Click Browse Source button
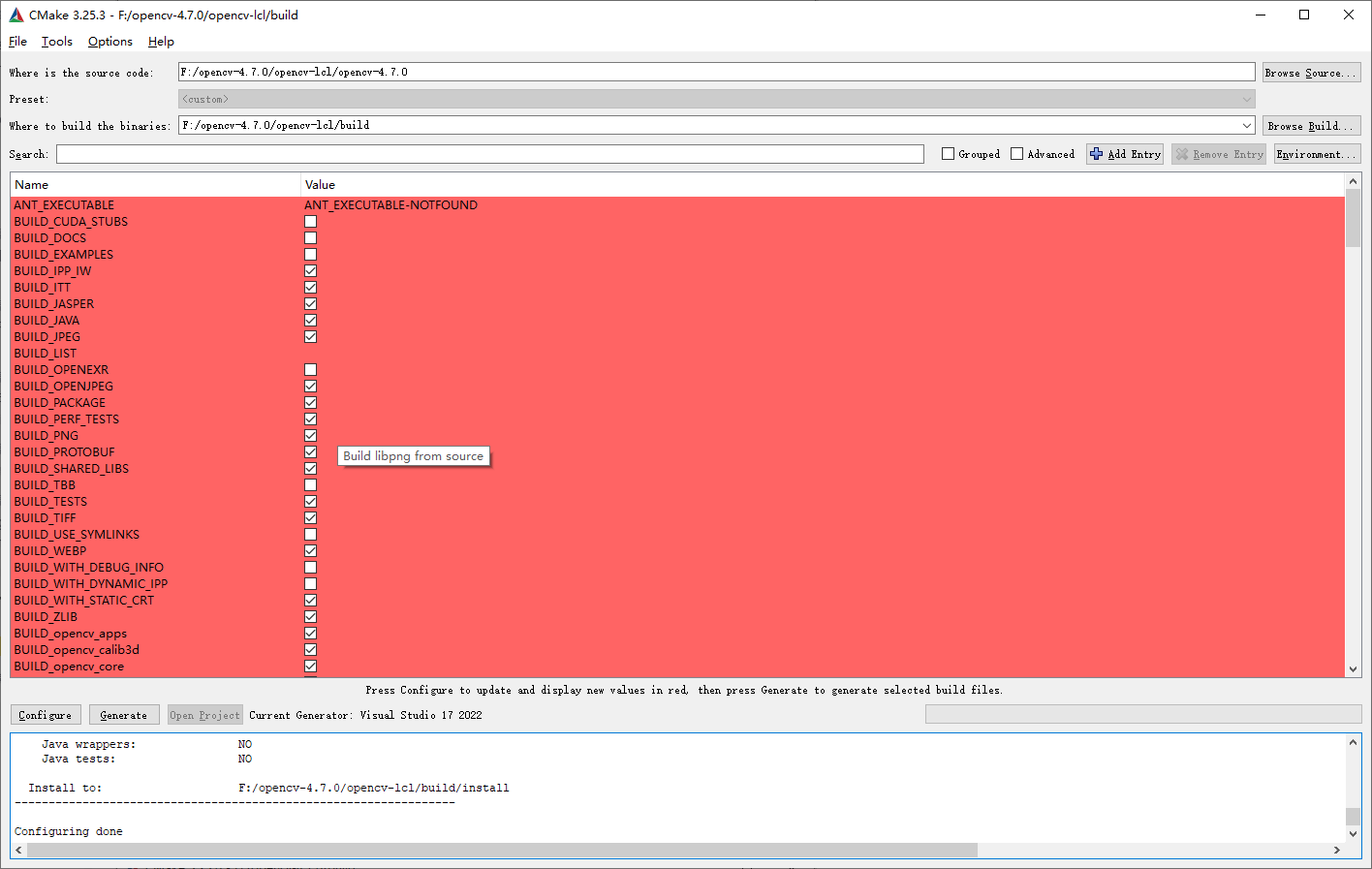This screenshot has width=1372, height=869. click(1311, 71)
